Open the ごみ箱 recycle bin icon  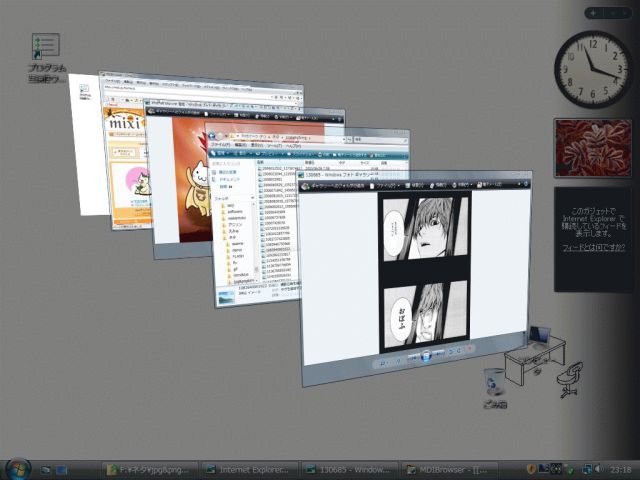tap(494, 387)
